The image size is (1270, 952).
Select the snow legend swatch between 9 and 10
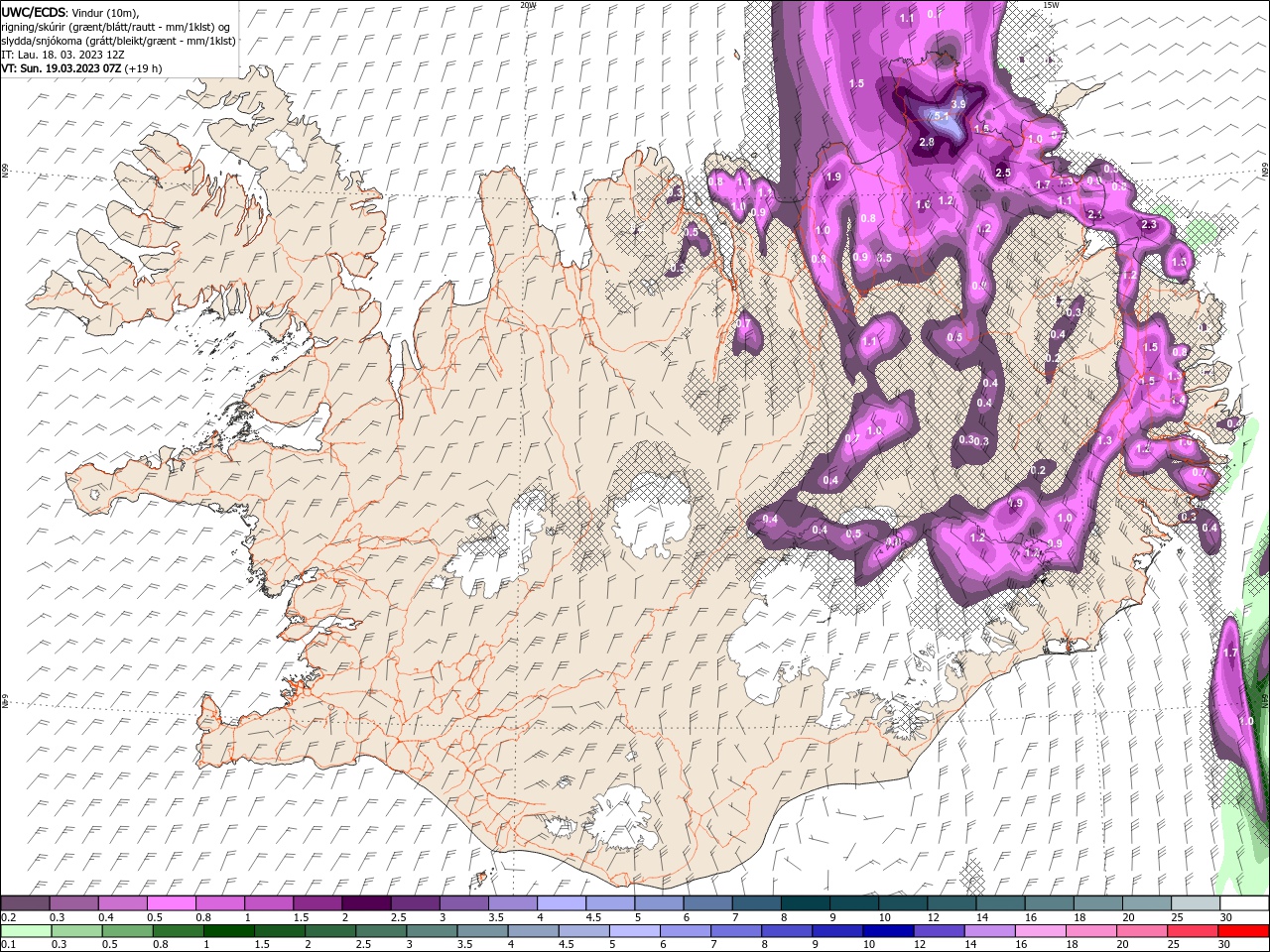coord(854,903)
